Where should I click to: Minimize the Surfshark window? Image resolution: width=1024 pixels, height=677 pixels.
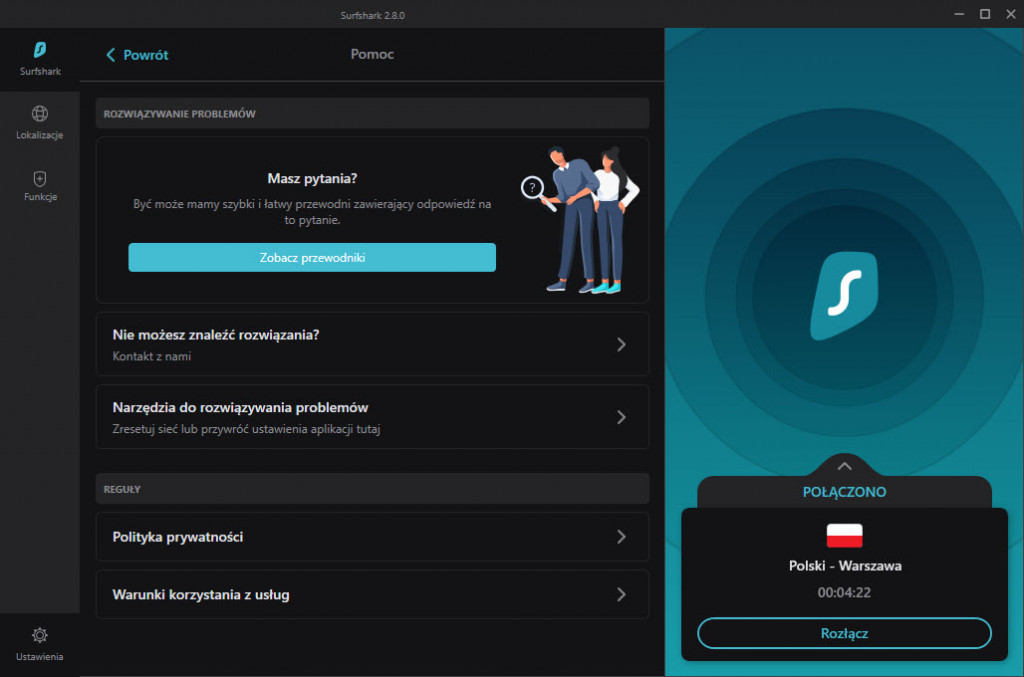coord(959,14)
